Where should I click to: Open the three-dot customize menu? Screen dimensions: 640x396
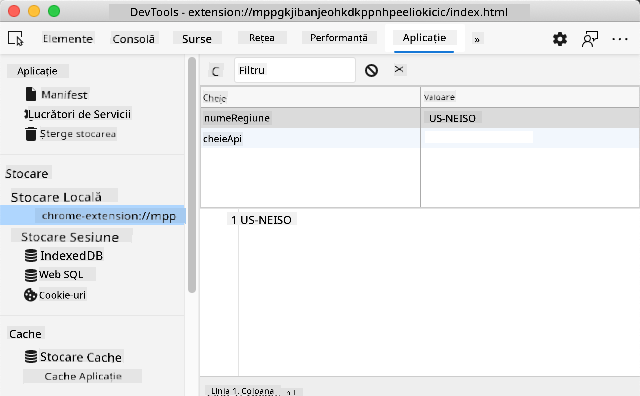coord(620,39)
